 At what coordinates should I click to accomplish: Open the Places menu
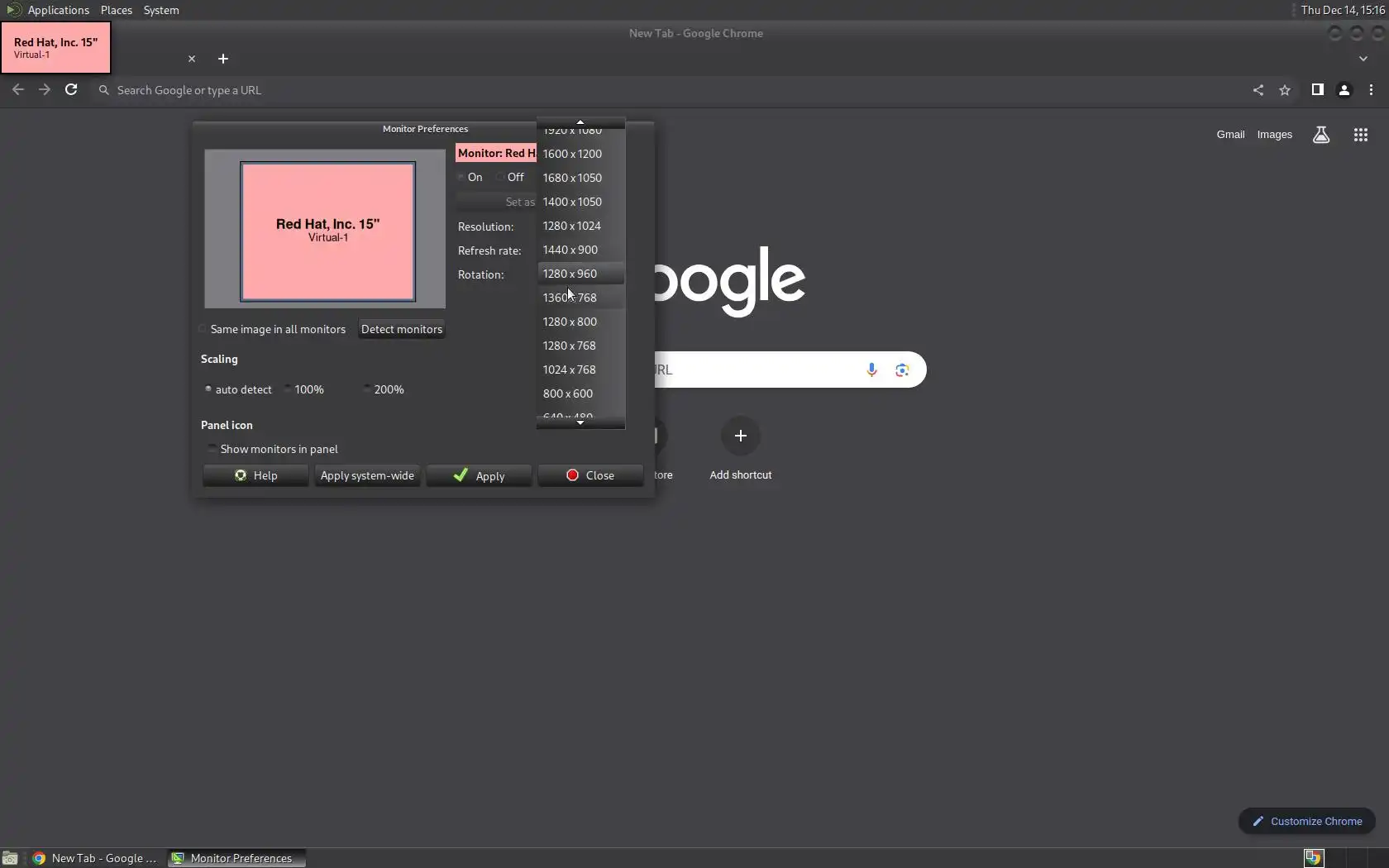tap(117, 10)
